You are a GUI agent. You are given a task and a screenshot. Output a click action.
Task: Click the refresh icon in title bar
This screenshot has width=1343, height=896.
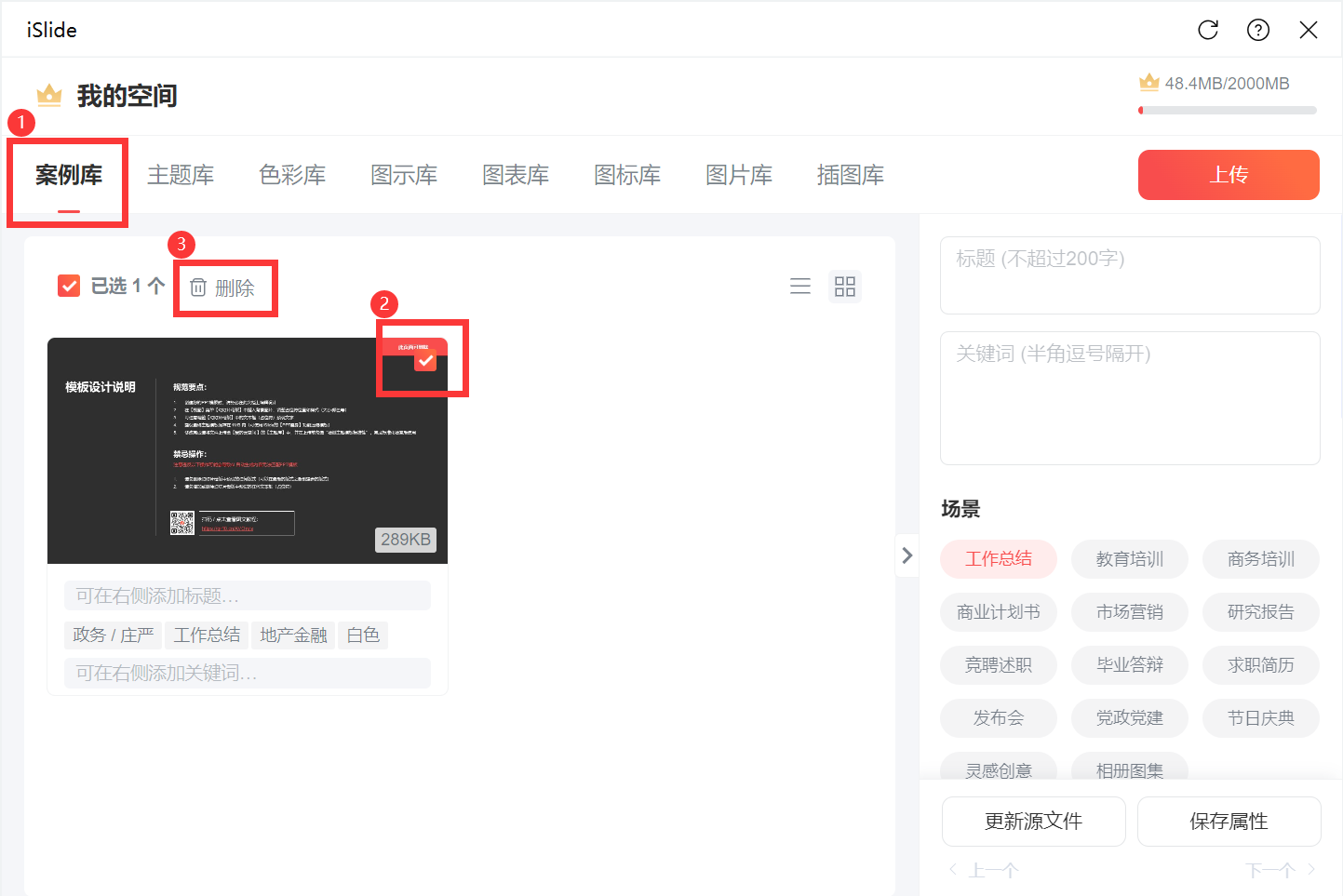(1208, 30)
